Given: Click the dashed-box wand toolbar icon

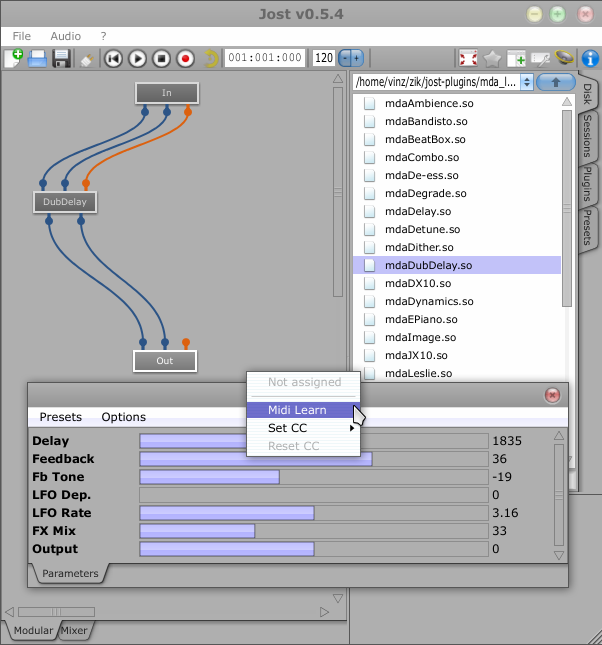Looking at the screenshot, I should pos(540,59).
